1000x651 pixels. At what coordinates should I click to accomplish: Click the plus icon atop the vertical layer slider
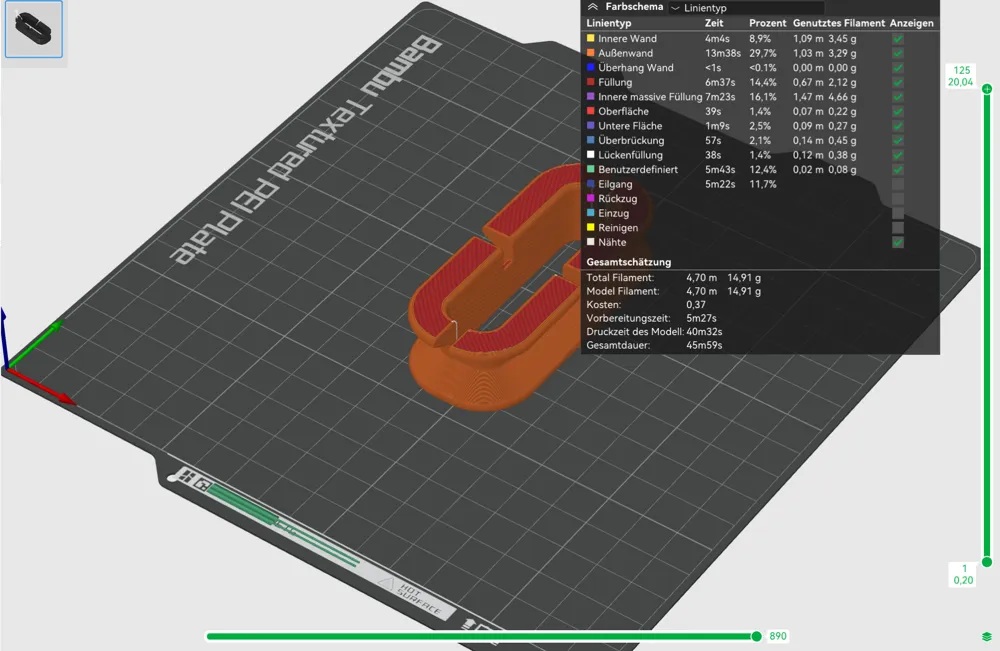tap(987, 88)
